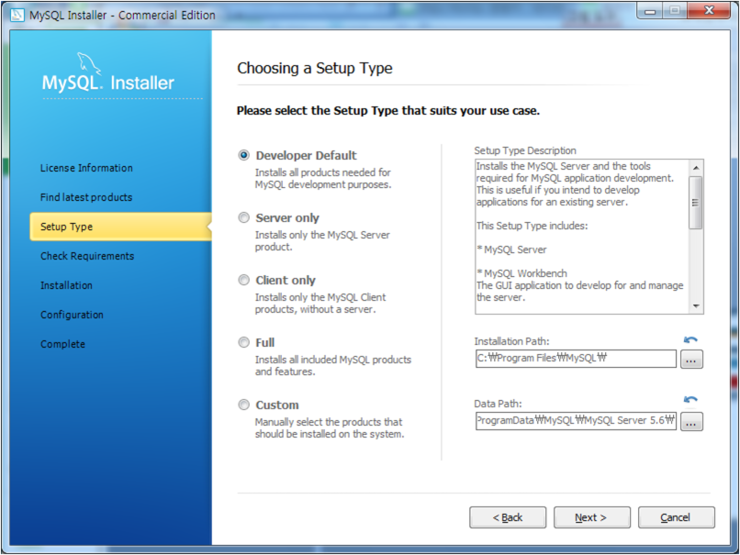Click the 'Choosing a Setup Type' heading
This screenshot has width=740, height=555.
point(315,68)
